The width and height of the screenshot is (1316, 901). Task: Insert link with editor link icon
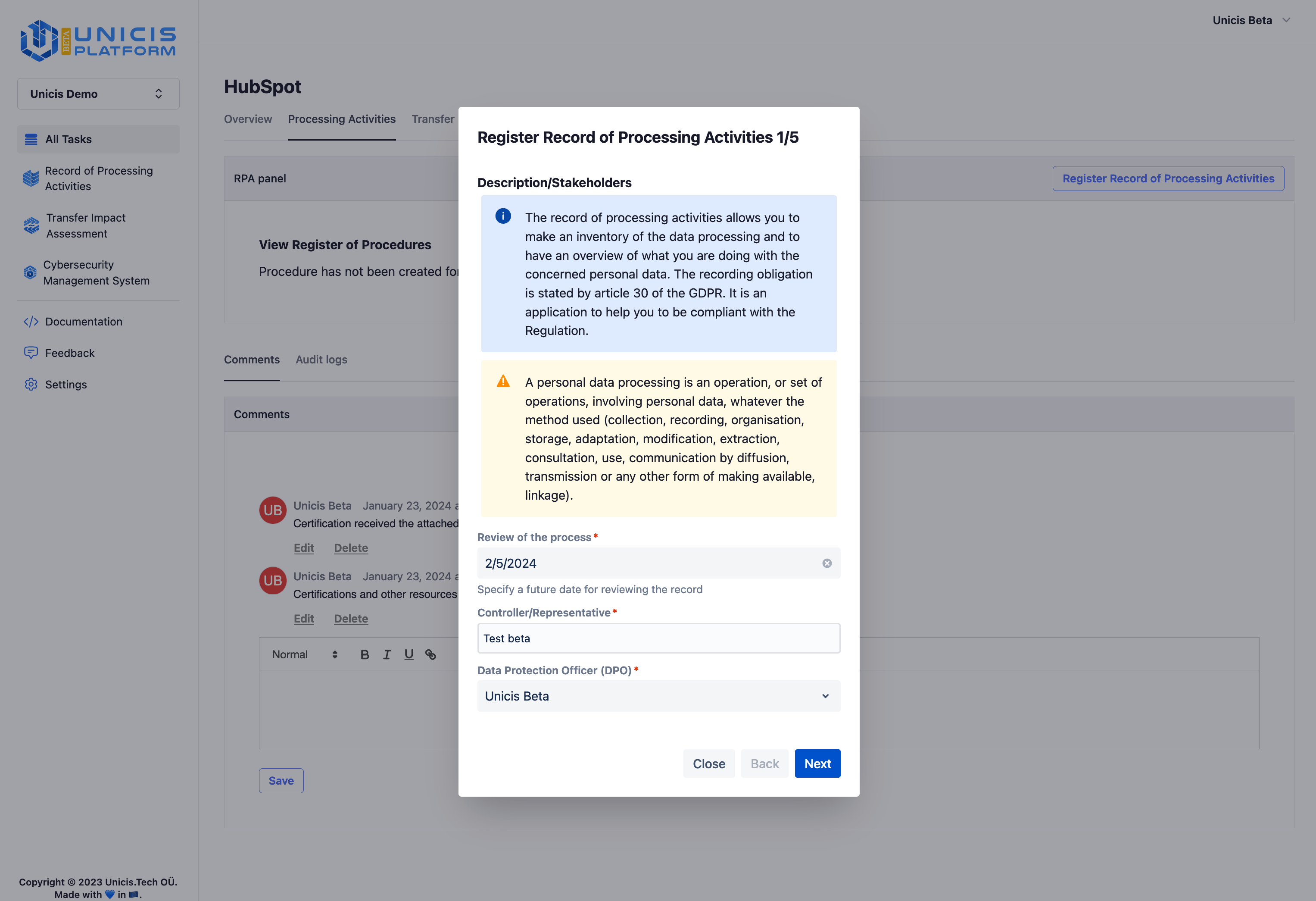point(431,654)
